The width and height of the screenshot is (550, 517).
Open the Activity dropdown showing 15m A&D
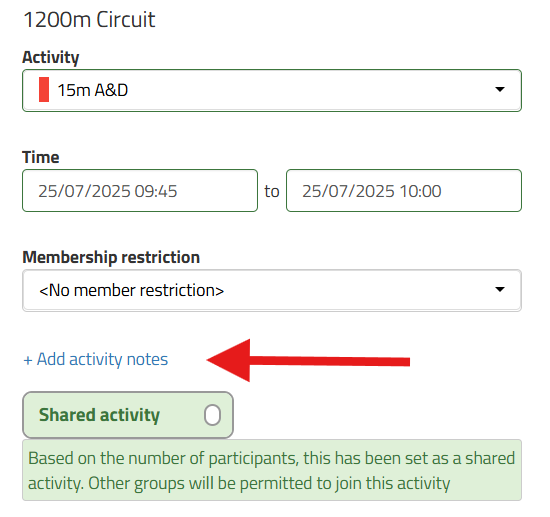272,90
